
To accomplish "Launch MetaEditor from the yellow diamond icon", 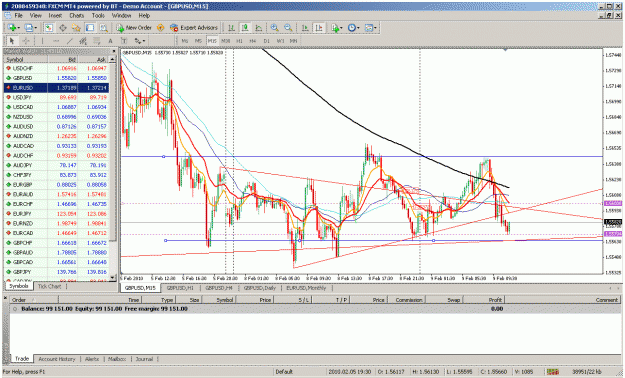I will tap(160, 28).
